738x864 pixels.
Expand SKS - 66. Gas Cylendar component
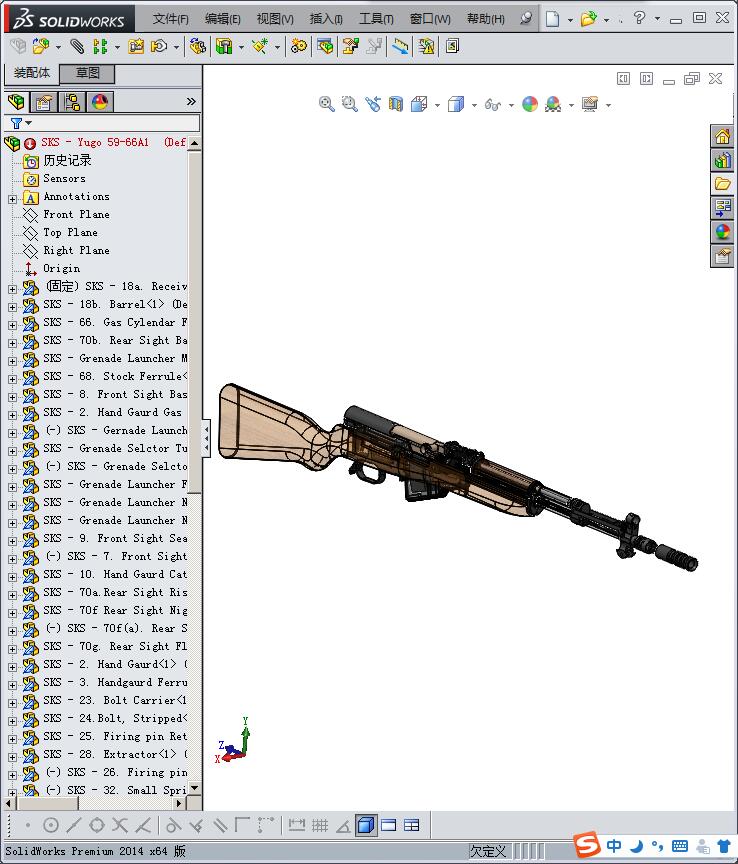click(12, 325)
